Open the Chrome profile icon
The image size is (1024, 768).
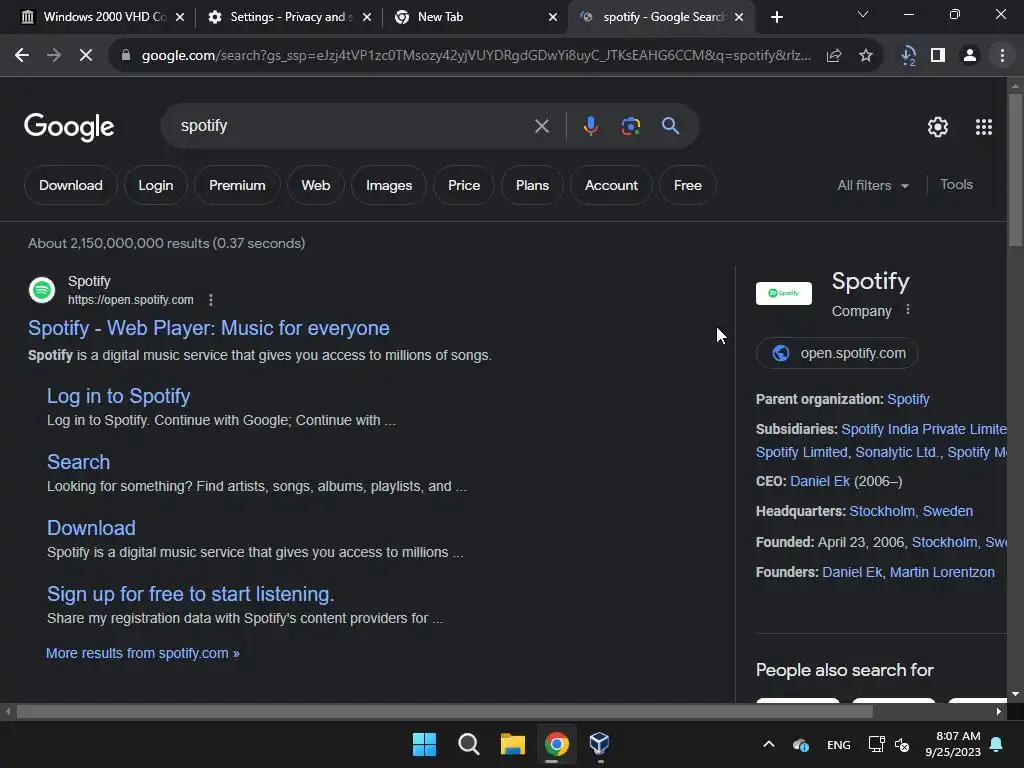970,56
